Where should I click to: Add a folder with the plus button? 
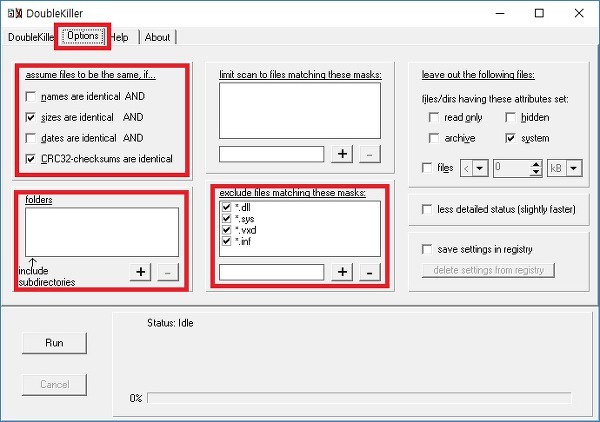[140, 272]
